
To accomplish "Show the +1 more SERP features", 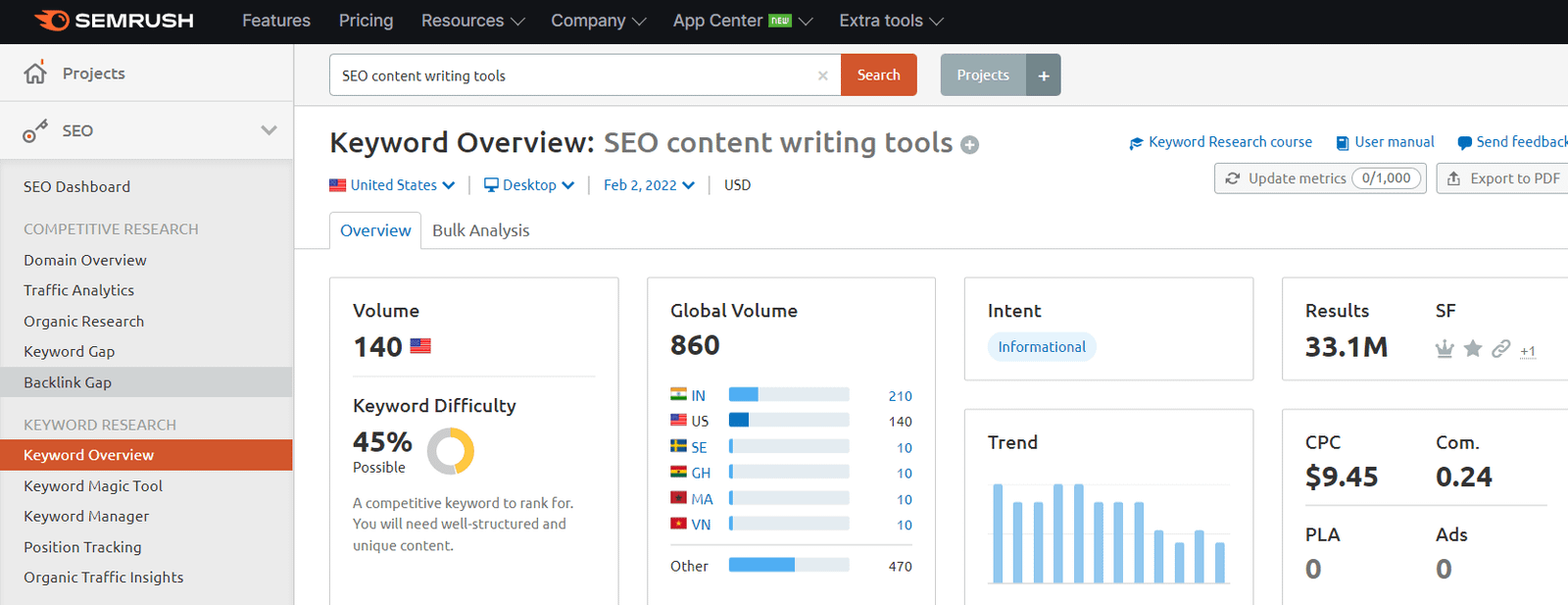I will coord(1528,351).
